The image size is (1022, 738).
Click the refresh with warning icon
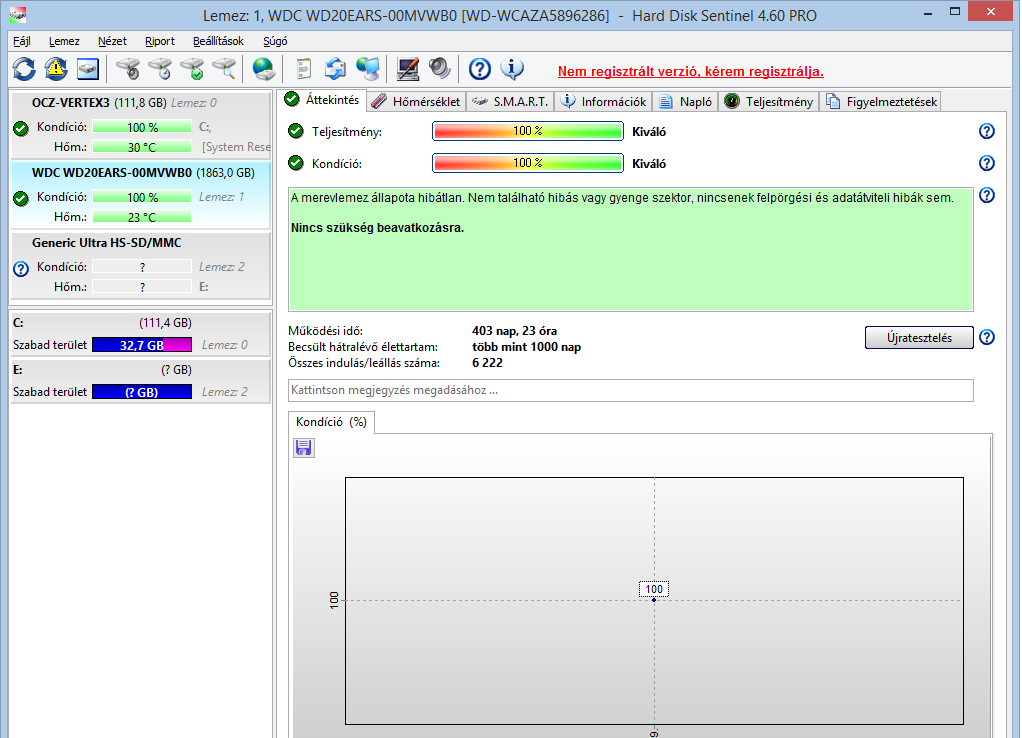click(x=56, y=68)
